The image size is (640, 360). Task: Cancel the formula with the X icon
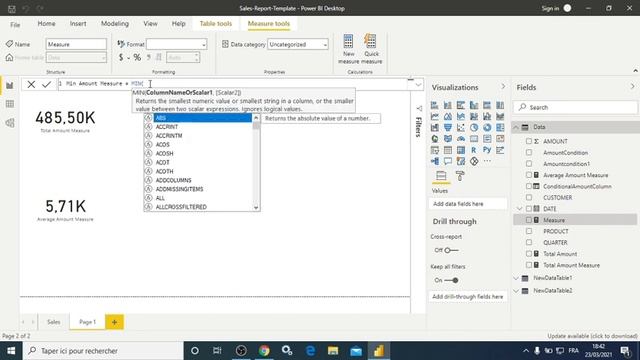tap(31, 84)
